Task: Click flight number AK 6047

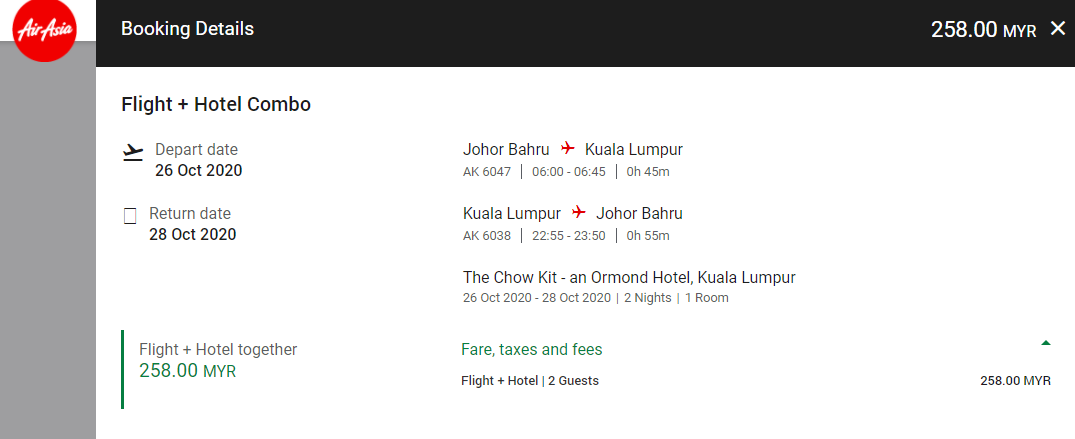Action: click(x=487, y=171)
